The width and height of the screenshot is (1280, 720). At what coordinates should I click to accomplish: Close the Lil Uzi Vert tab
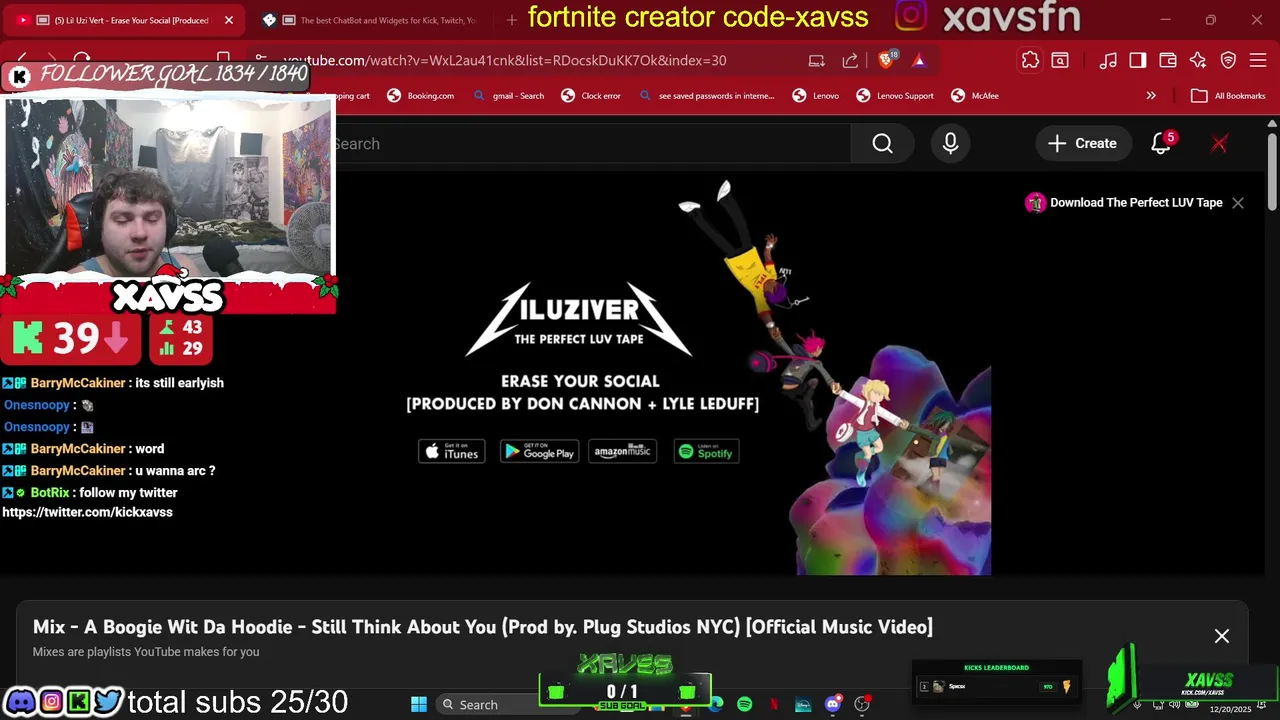pyautogui.click(x=228, y=20)
